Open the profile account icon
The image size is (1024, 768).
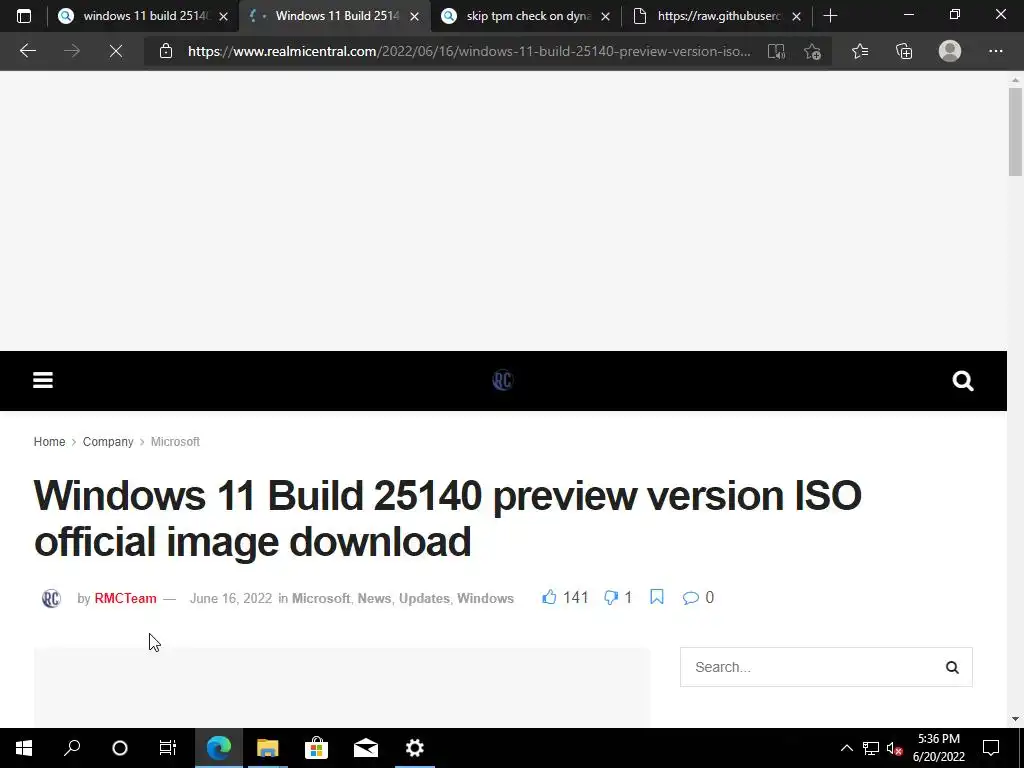pos(950,51)
